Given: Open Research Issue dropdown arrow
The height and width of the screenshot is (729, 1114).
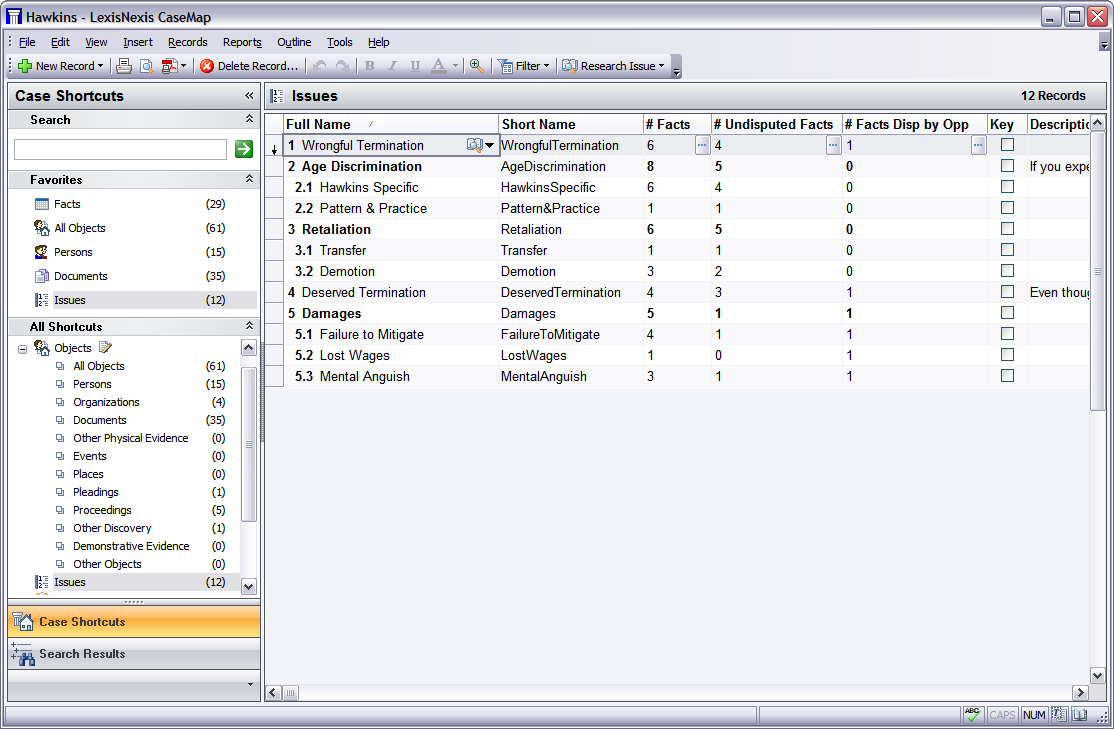Looking at the screenshot, I should pos(661,66).
